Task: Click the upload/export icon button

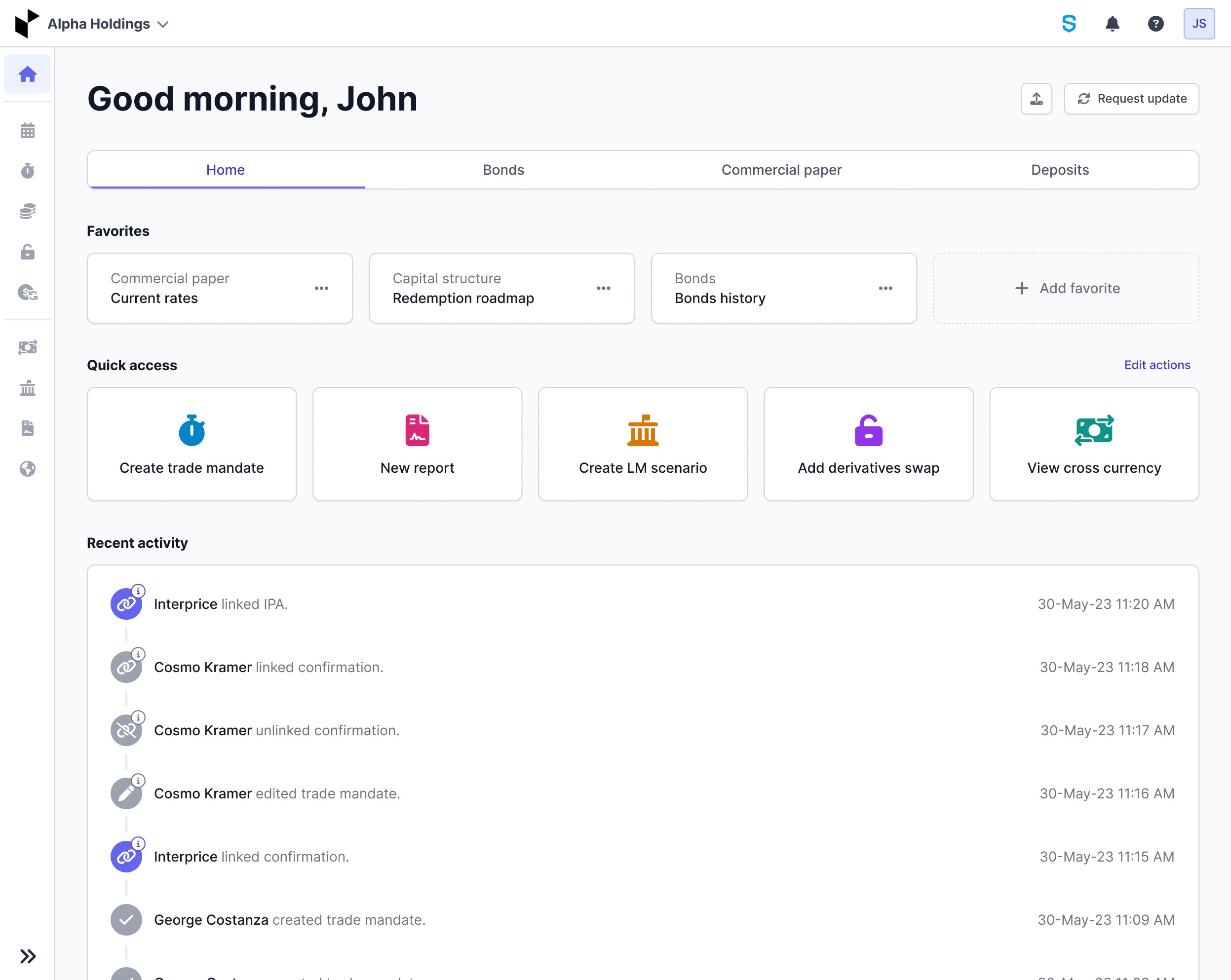Action: (1037, 99)
